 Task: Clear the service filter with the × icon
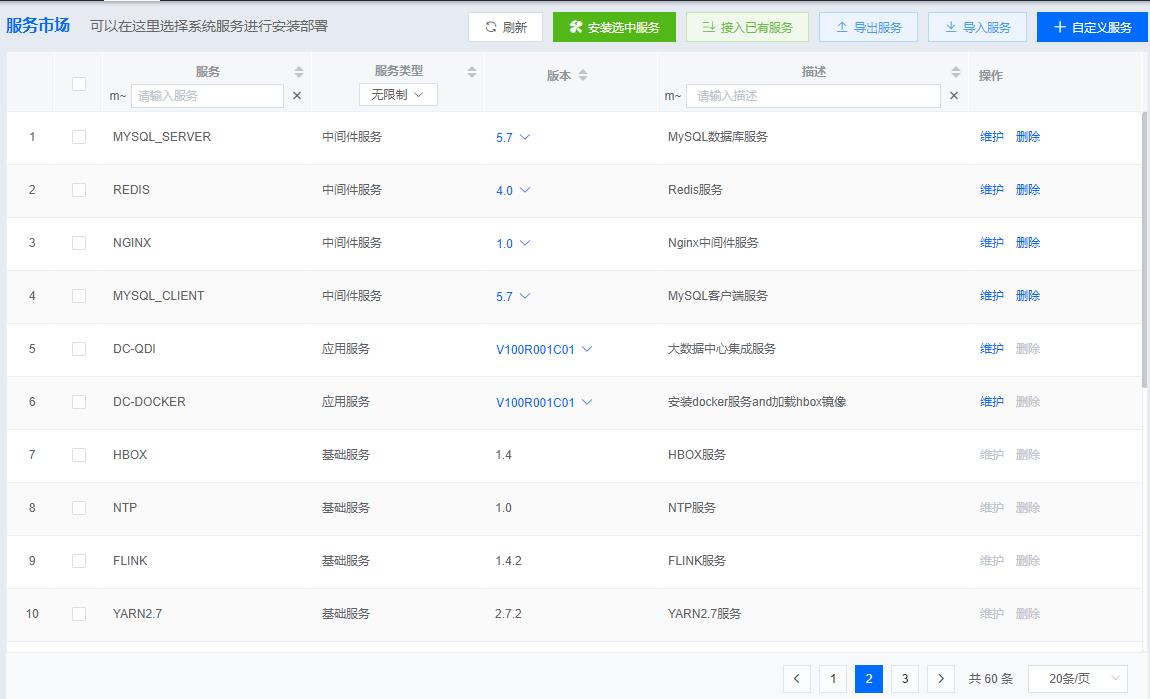297,96
